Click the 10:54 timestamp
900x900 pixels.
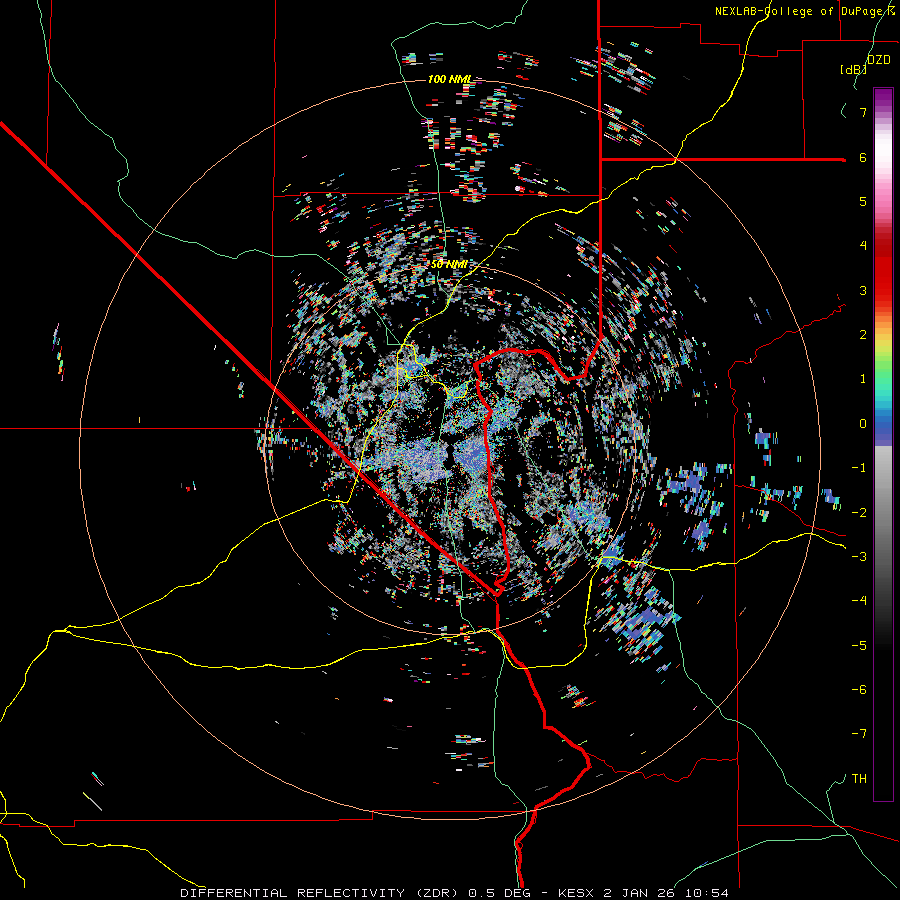[705, 893]
